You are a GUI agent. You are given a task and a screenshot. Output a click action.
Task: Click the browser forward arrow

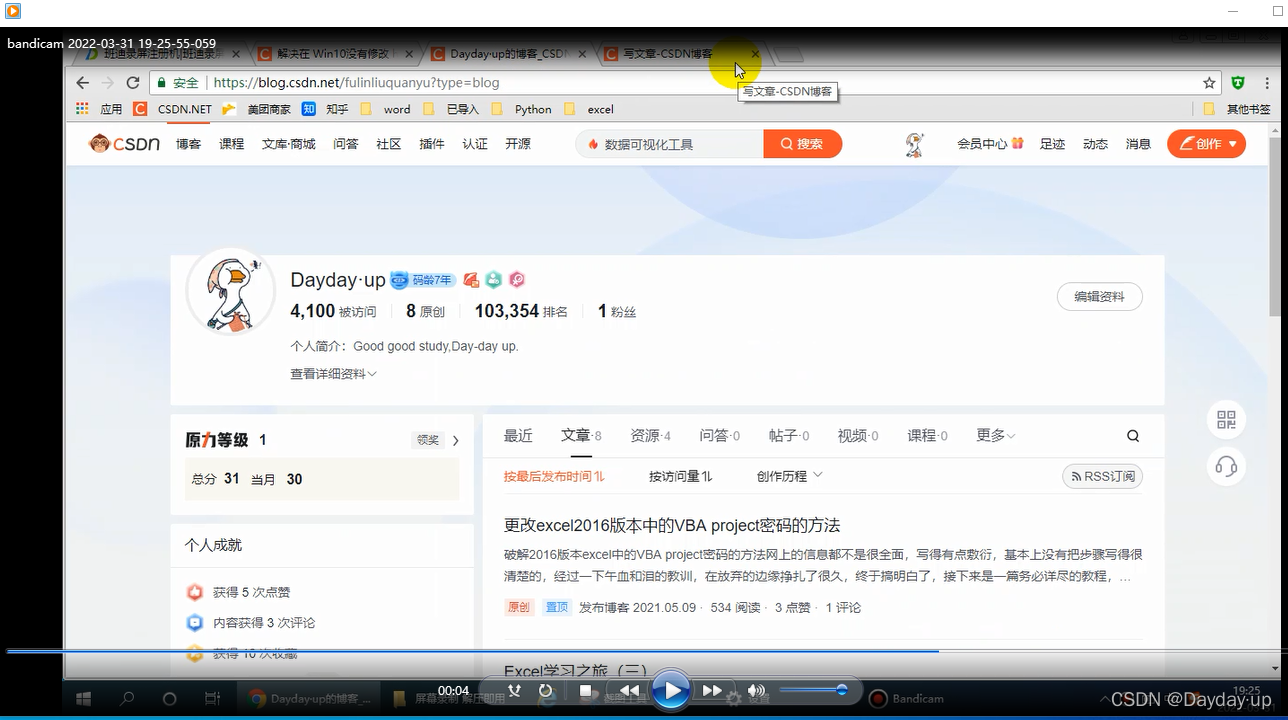(x=108, y=83)
